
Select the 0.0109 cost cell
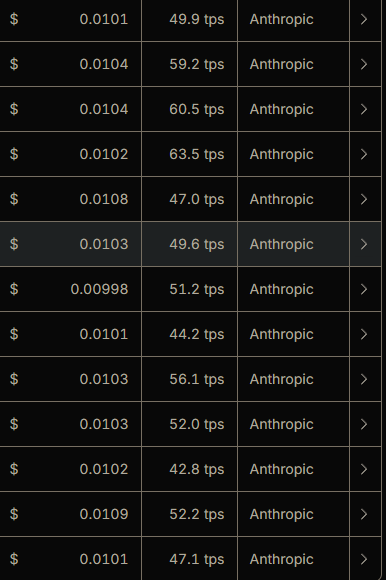70,514
